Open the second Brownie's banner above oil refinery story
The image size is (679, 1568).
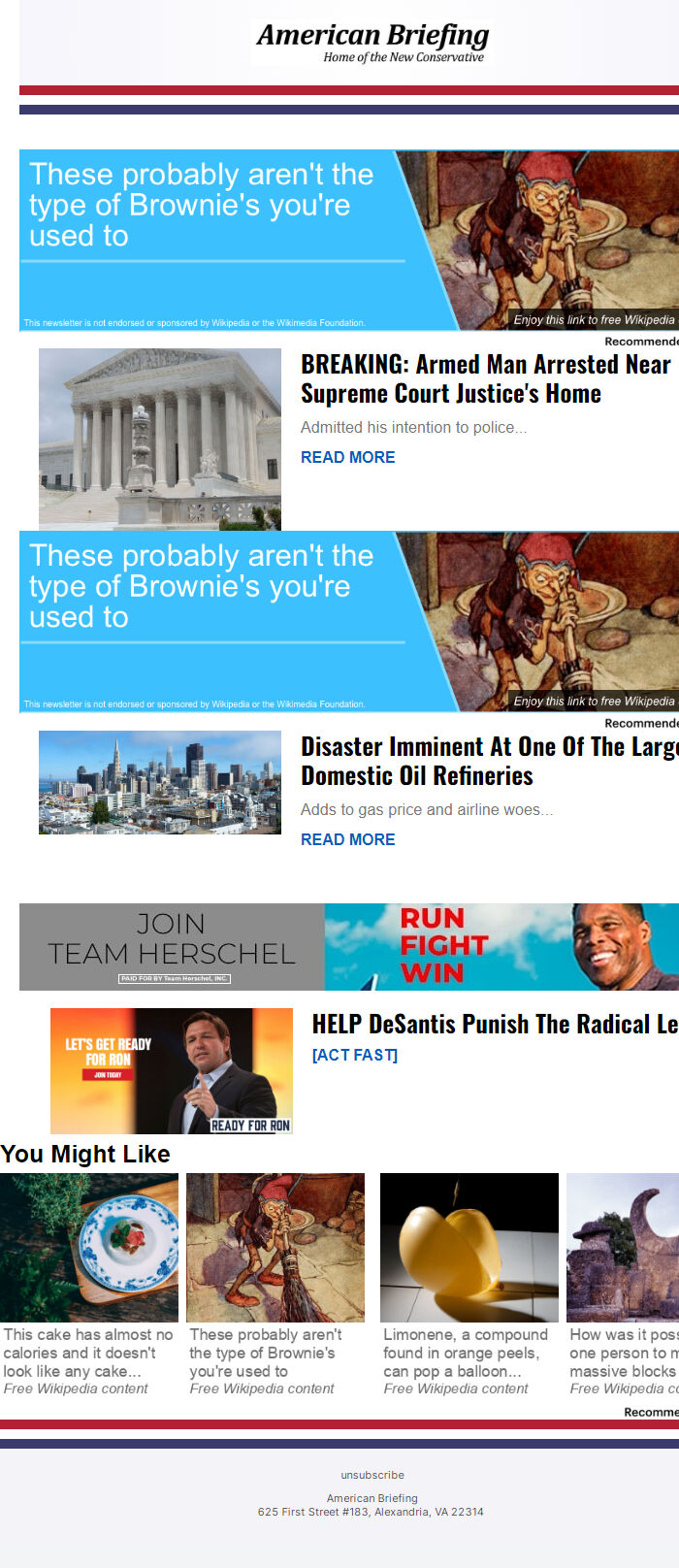pos(349,622)
